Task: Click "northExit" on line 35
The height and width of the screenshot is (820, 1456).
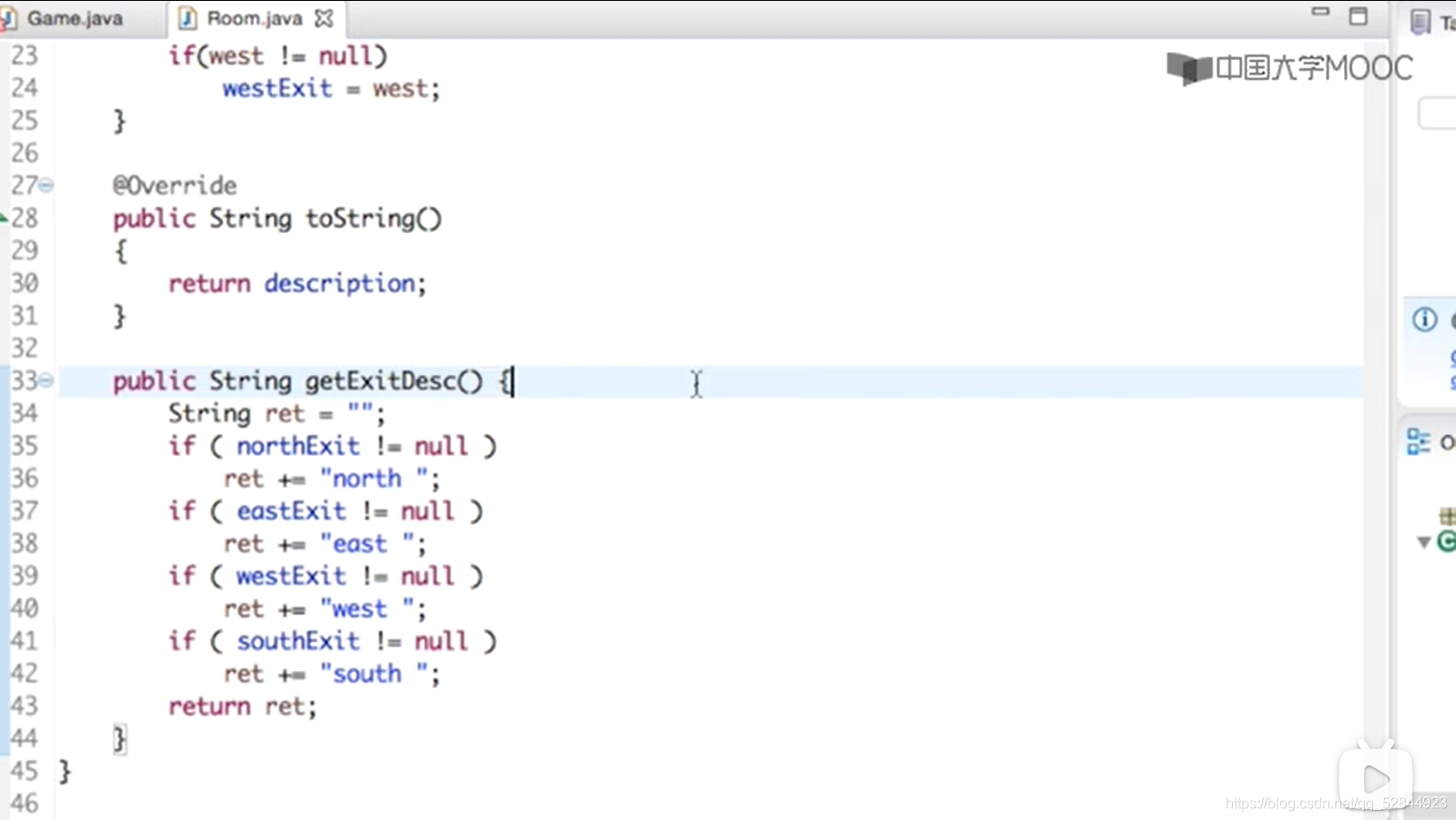Action: click(x=298, y=446)
